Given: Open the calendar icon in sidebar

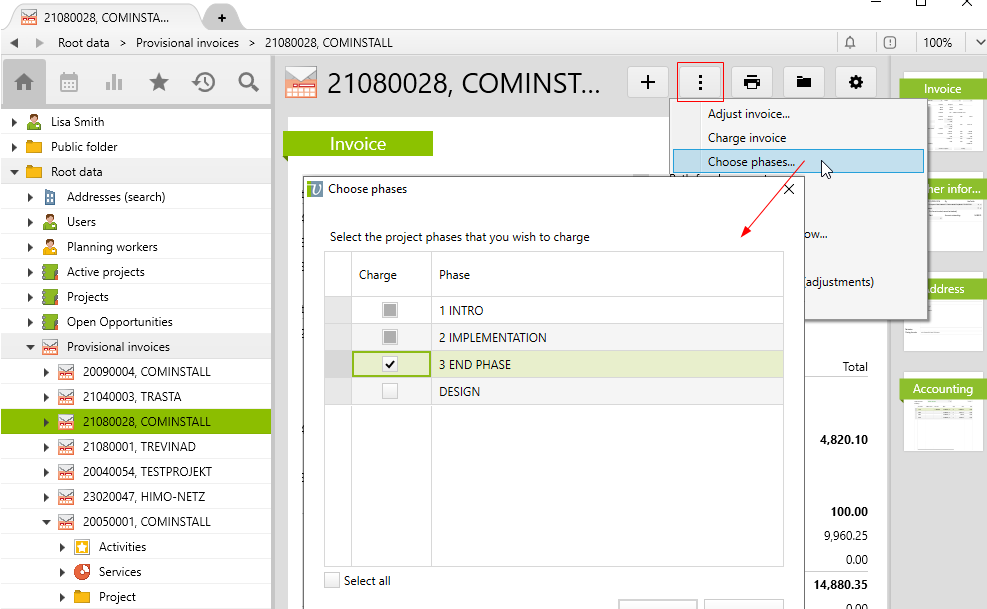Looking at the screenshot, I should click(x=69, y=83).
